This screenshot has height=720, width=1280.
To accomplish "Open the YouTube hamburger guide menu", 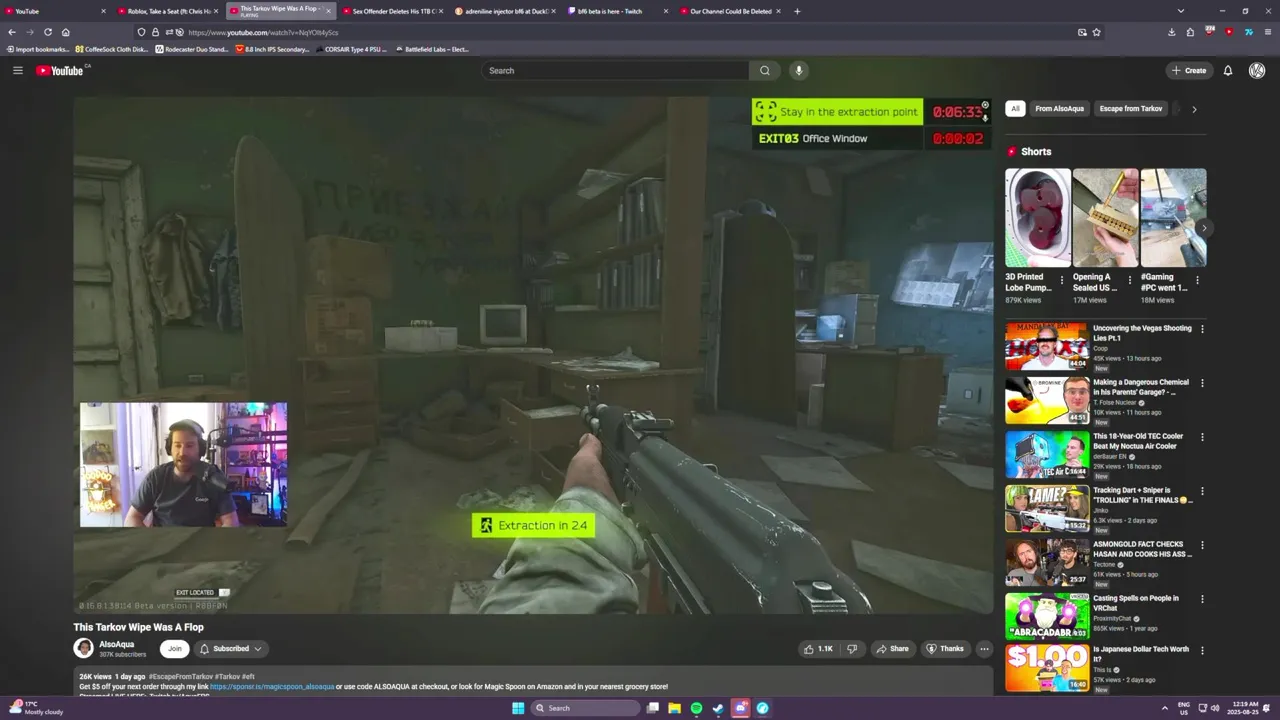I will tap(17, 70).
